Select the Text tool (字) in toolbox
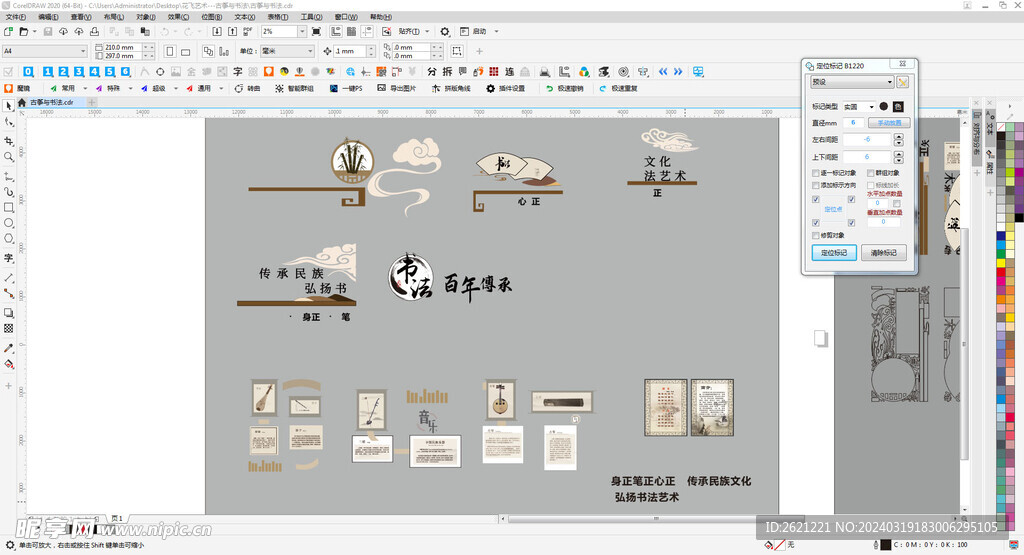Image resolution: width=1024 pixels, height=555 pixels. click(9, 258)
